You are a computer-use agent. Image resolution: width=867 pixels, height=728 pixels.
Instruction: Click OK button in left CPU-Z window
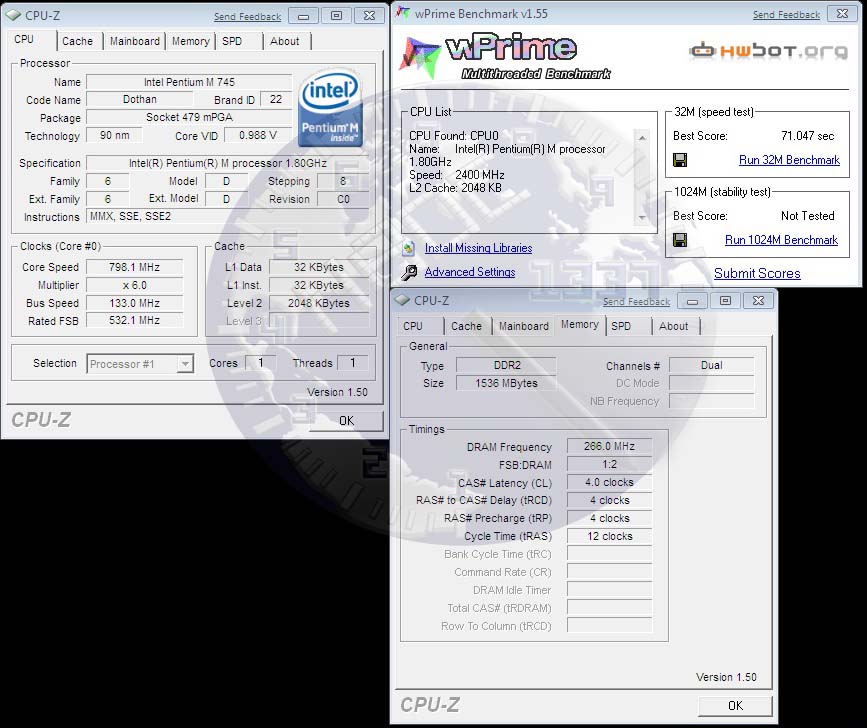click(347, 421)
